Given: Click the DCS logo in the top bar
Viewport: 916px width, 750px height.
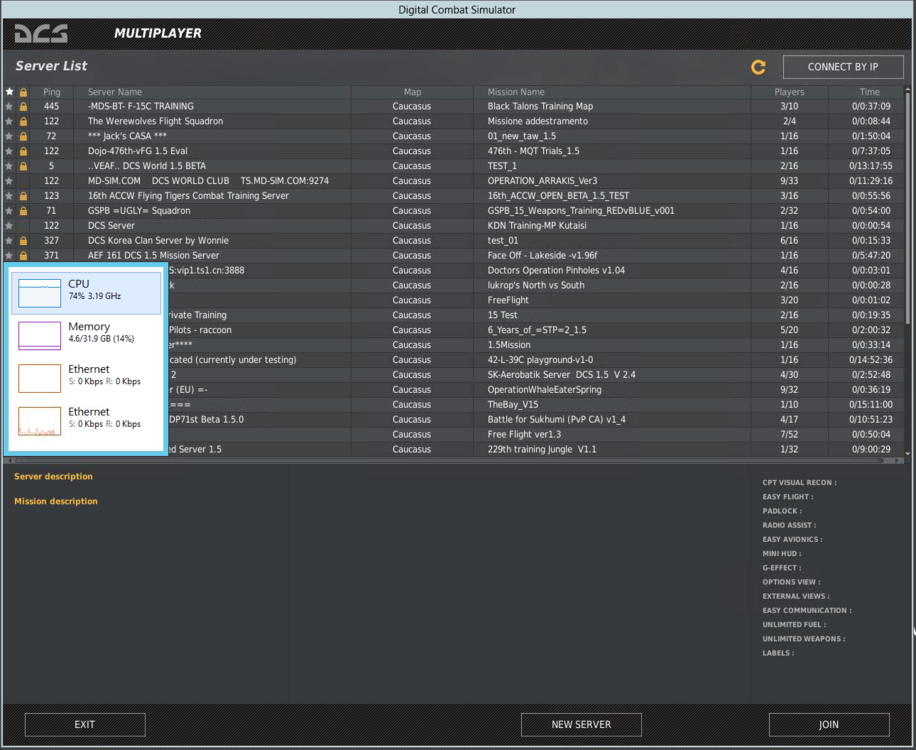Looking at the screenshot, I should pos(40,32).
